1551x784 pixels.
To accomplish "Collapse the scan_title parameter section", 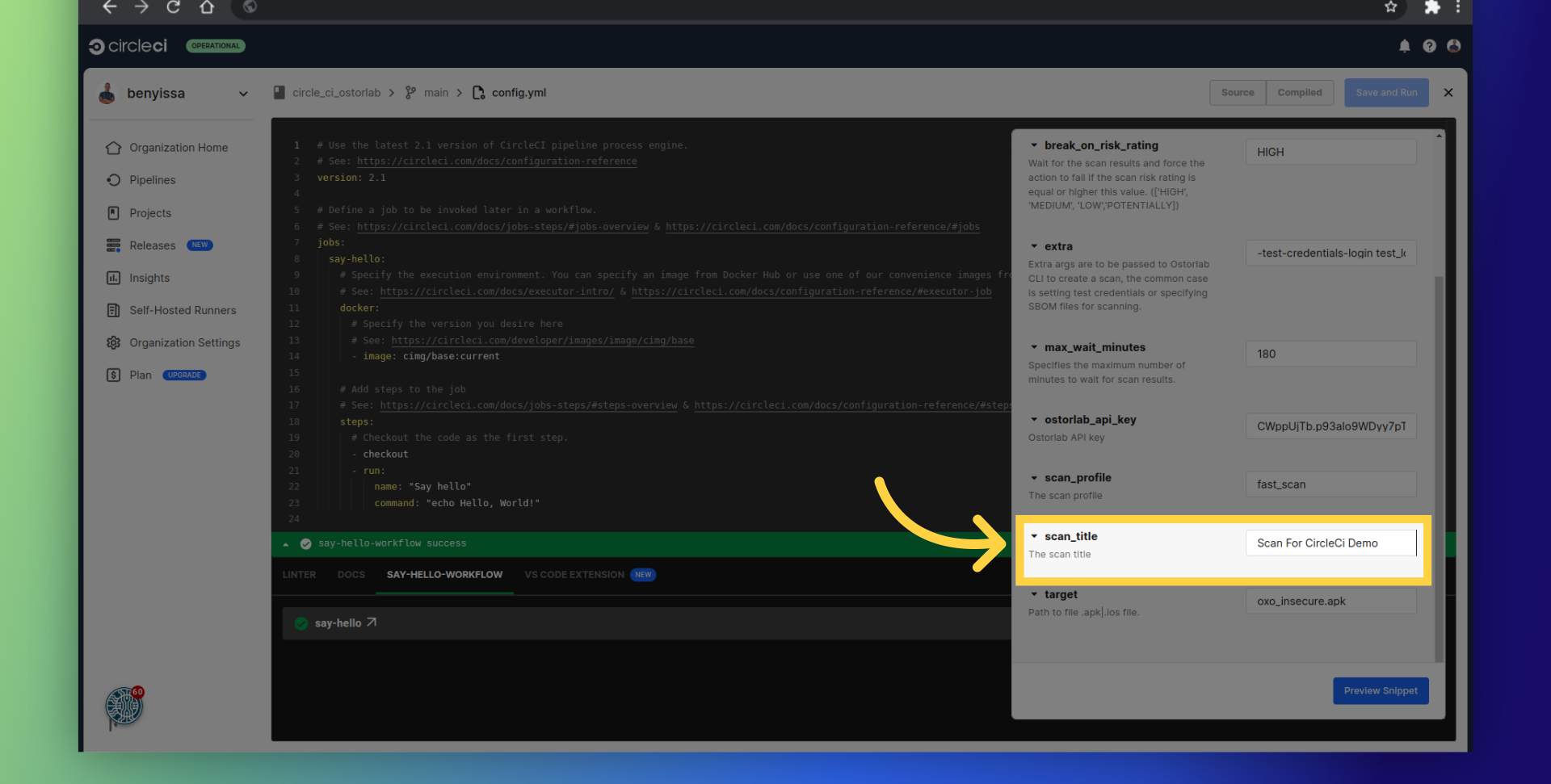I will 1034,536.
